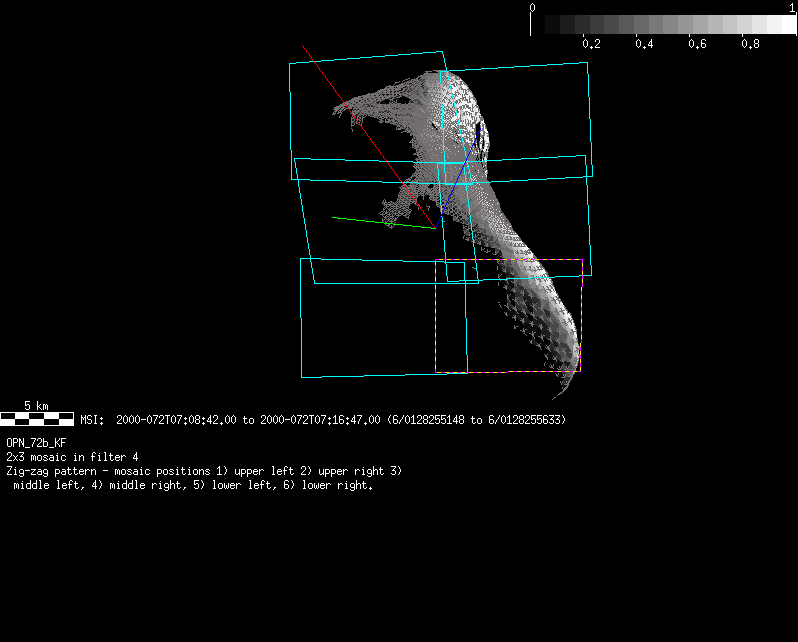Click the 1 label above the colorbar
Viewport: 798px width, 642px height.
[x=792, y=8]
